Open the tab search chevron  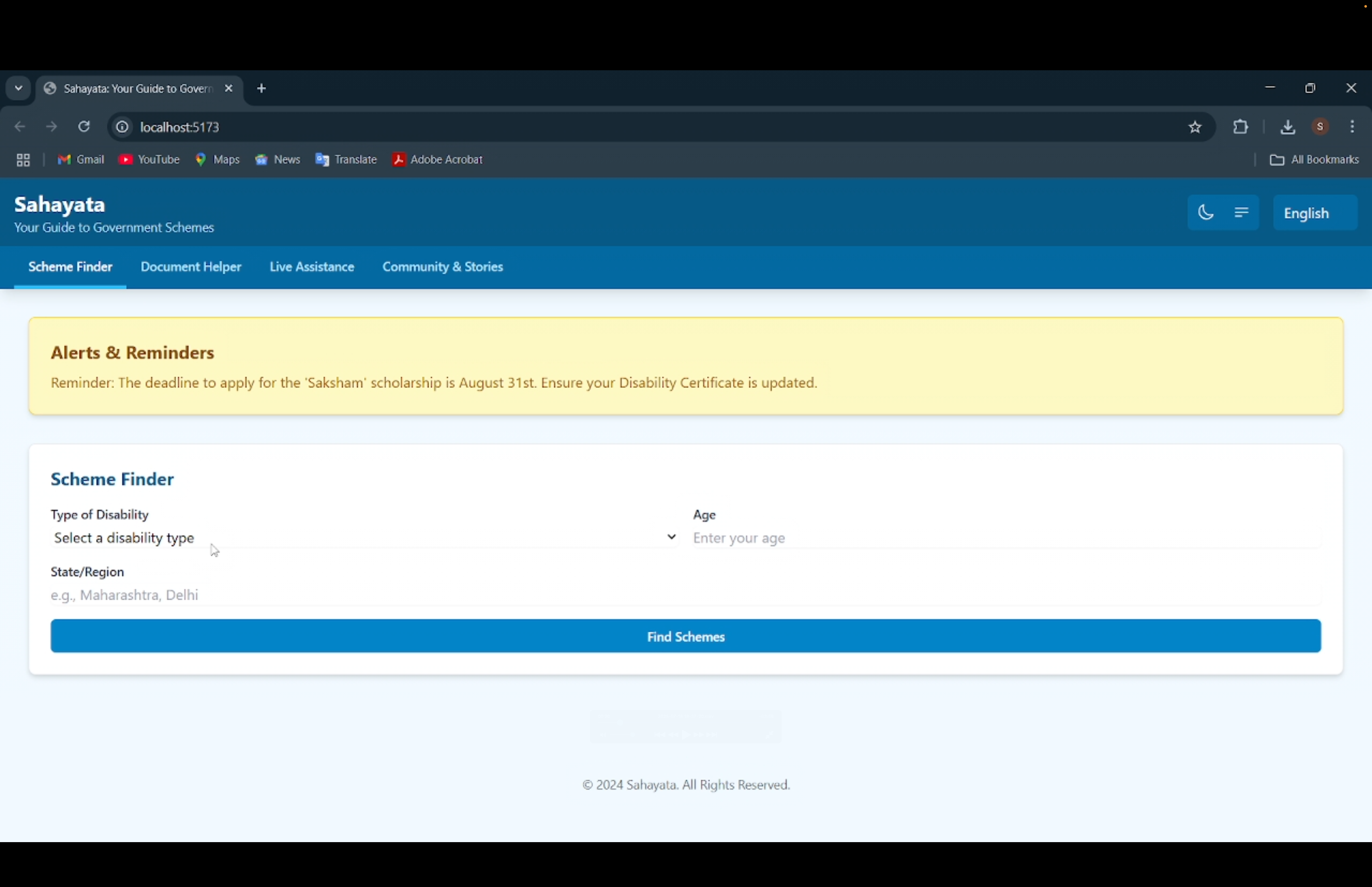coord(18,89)
